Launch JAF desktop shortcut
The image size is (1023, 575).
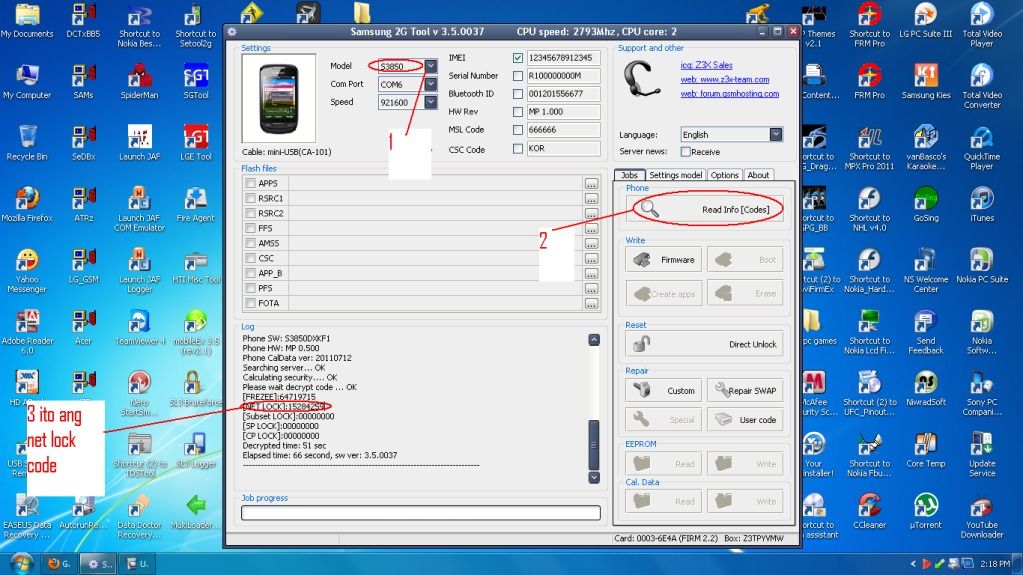[140, 142]
